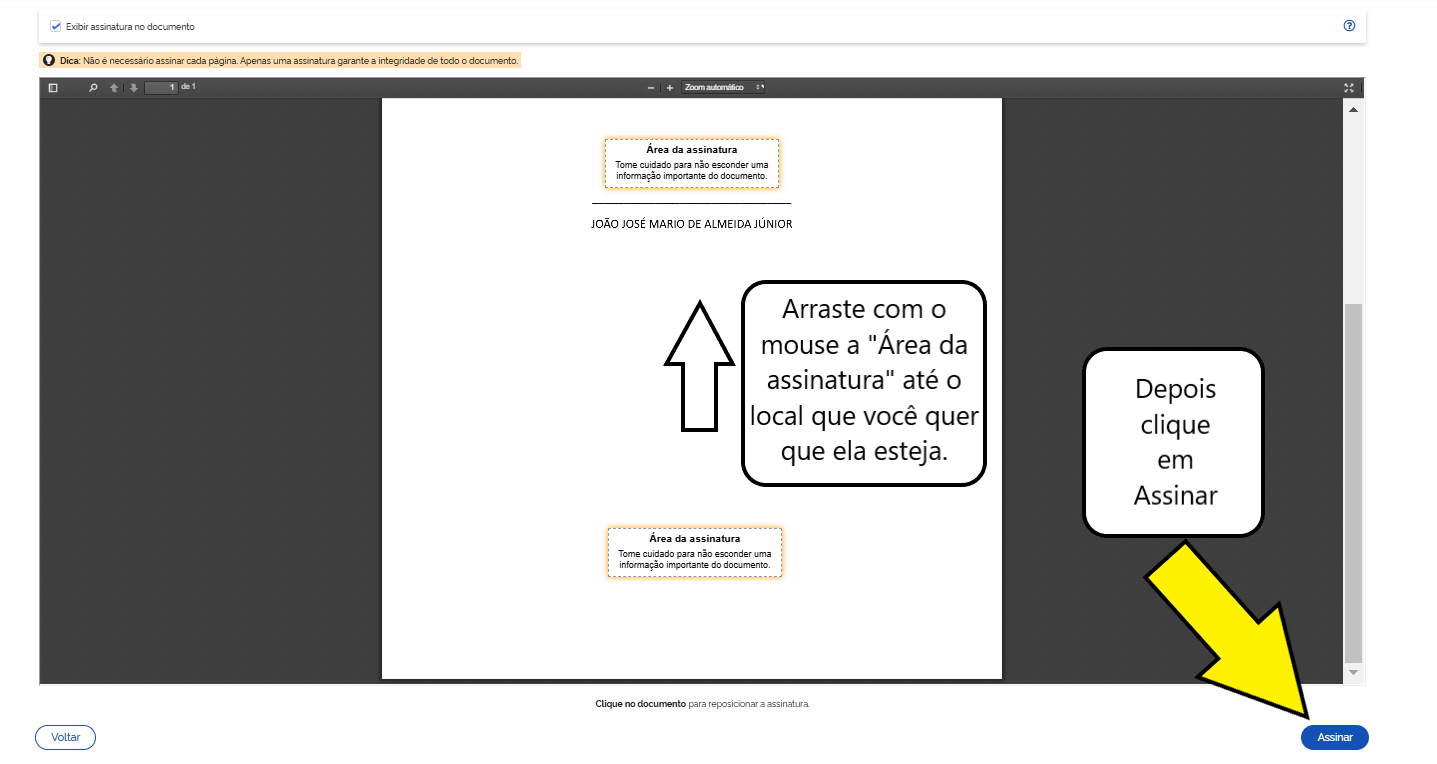The image size is (1437, 764).
Task: Click the signature line above the signer name
Action: point(691,204)
